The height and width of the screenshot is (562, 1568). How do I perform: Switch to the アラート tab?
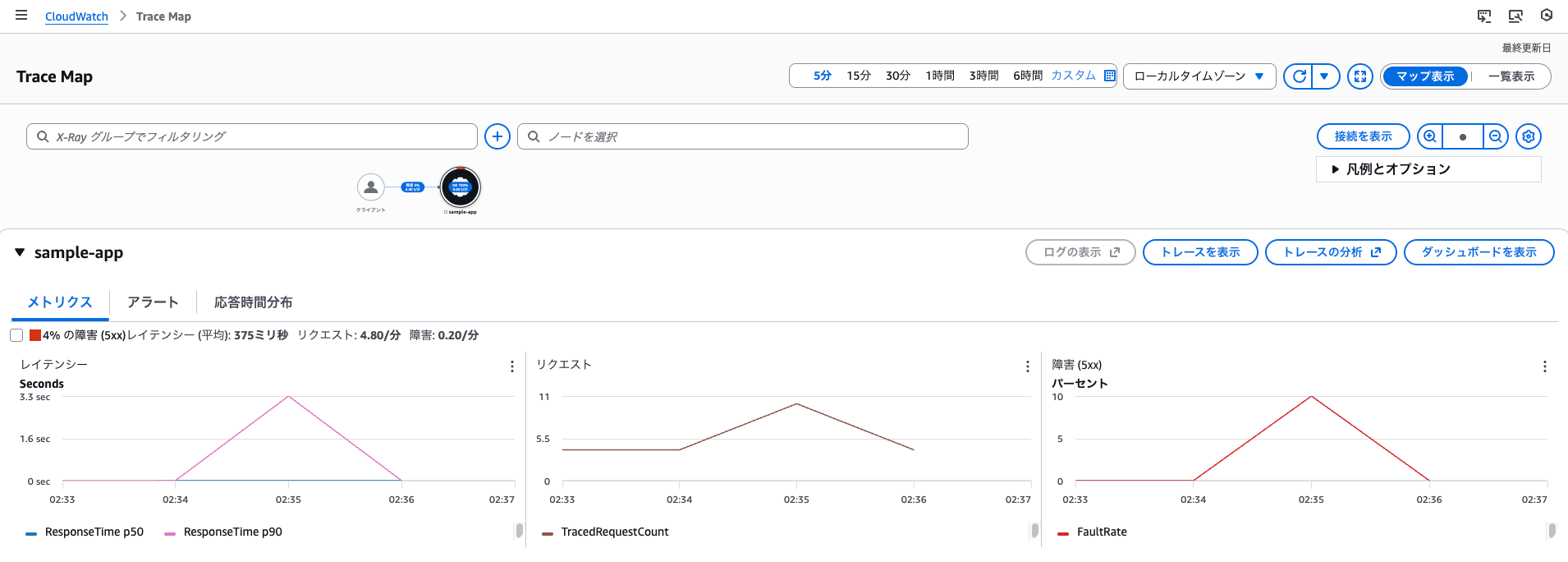[153, 302]
